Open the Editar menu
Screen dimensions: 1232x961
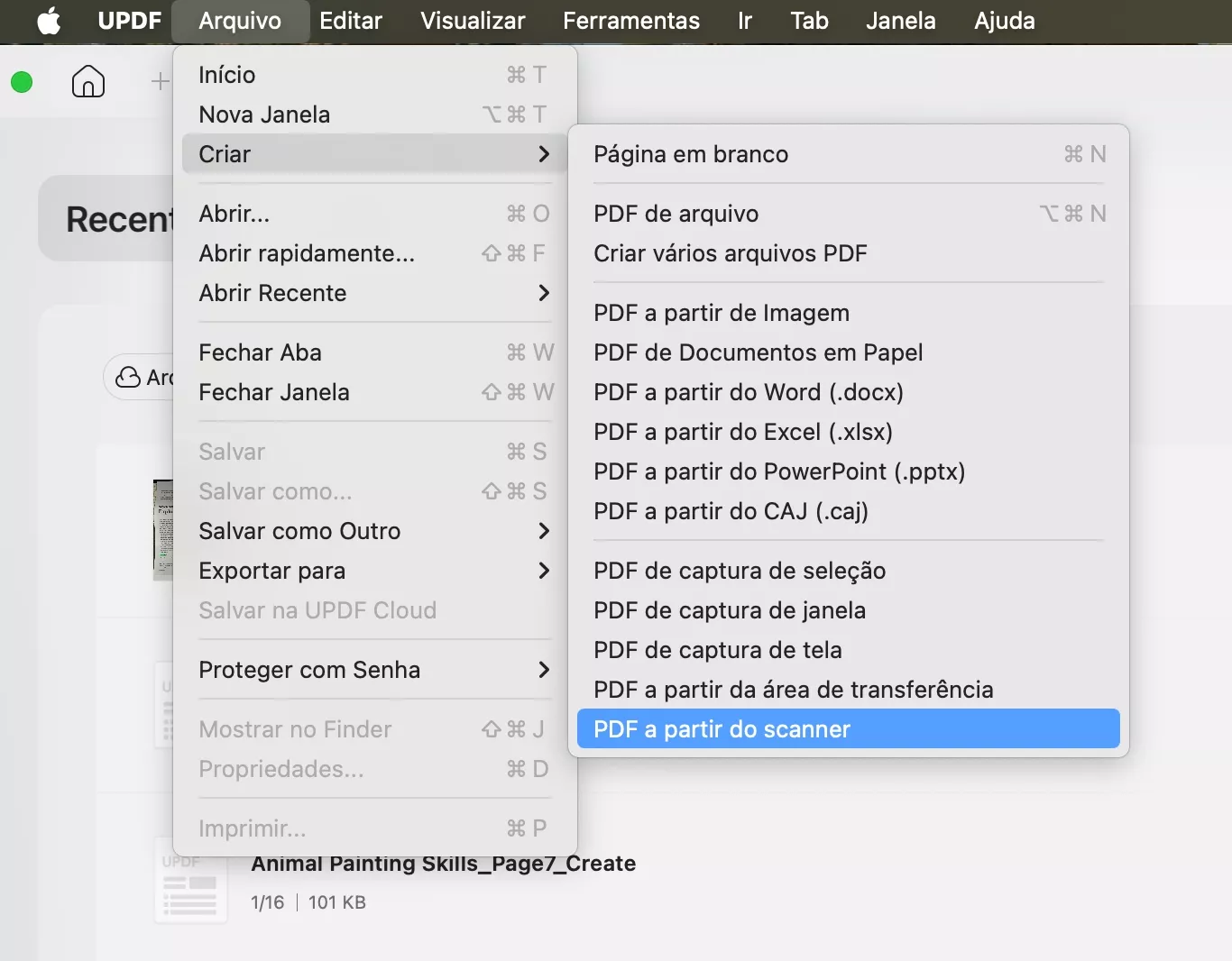[x=351, y=21]
